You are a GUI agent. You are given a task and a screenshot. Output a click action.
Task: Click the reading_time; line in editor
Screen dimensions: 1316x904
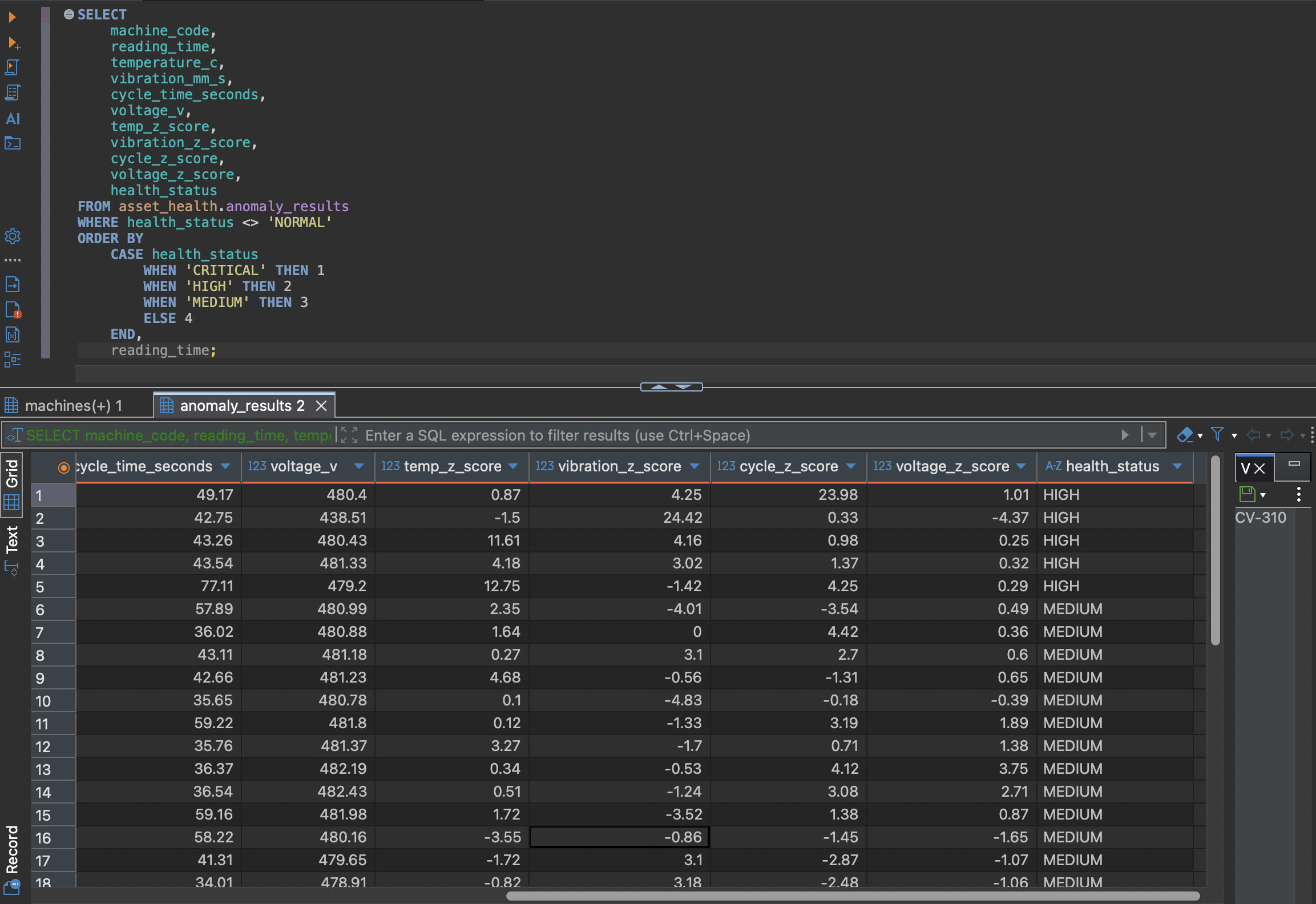[164, 350]
